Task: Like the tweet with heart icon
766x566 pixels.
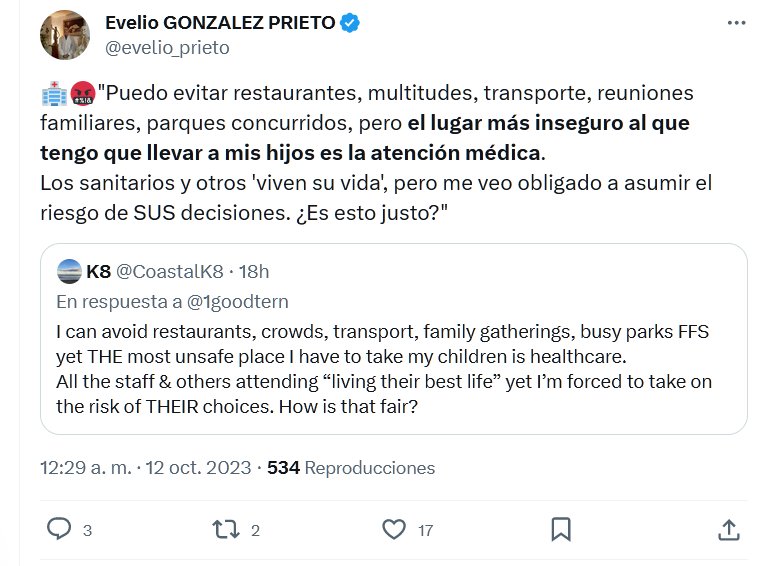Action: point(396,529)
